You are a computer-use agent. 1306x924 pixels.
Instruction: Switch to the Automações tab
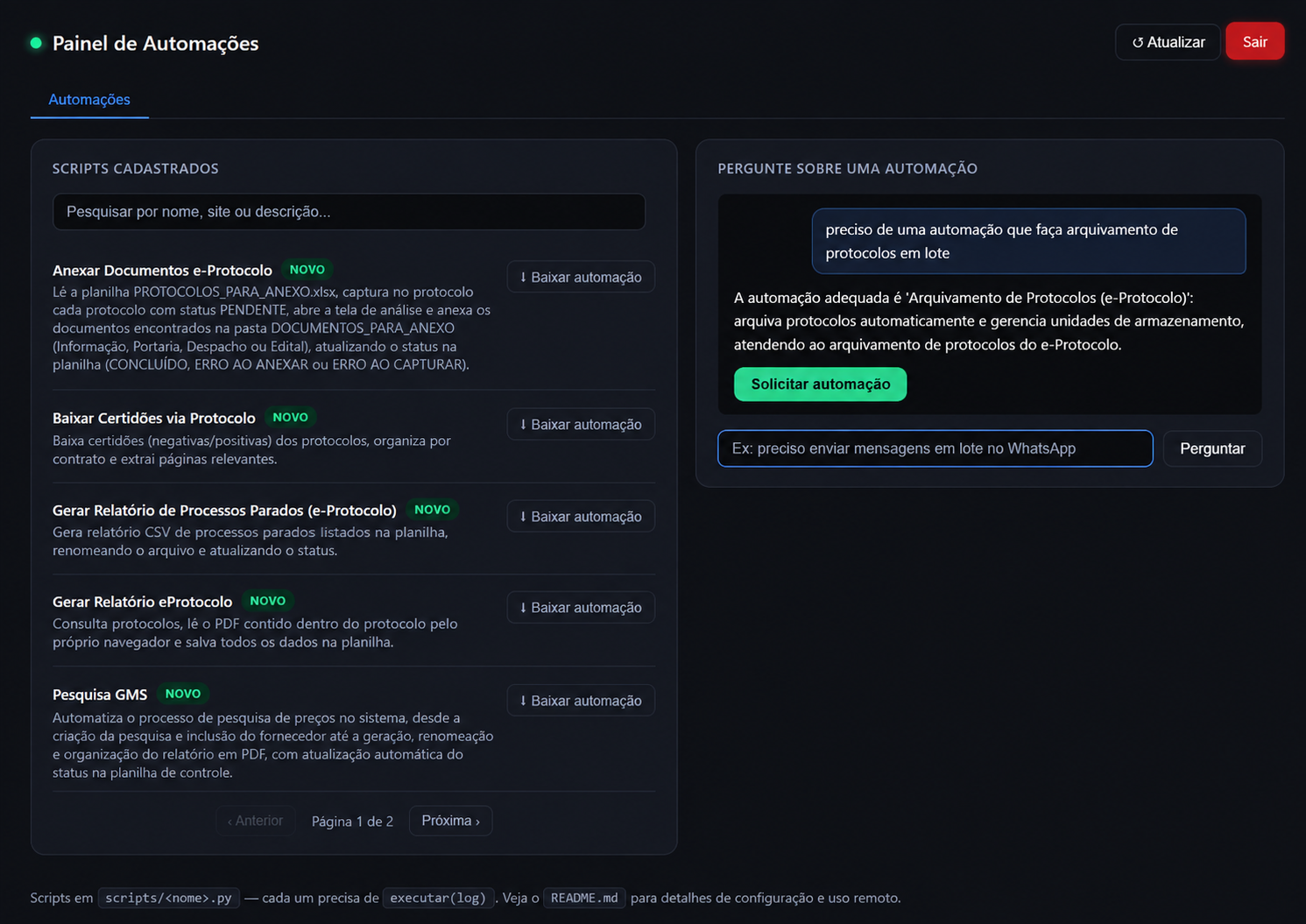89,100
